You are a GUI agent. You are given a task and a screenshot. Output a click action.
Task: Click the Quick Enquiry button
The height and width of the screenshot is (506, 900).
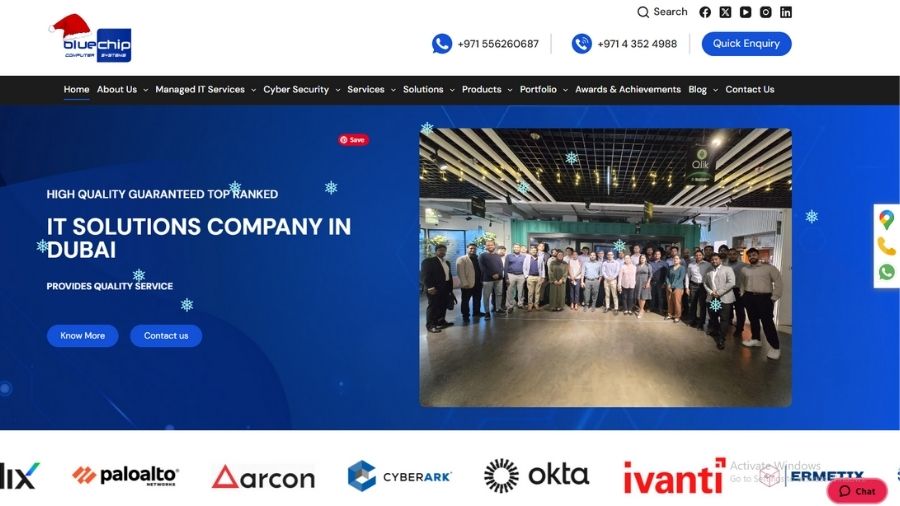(x=746, y=44)
